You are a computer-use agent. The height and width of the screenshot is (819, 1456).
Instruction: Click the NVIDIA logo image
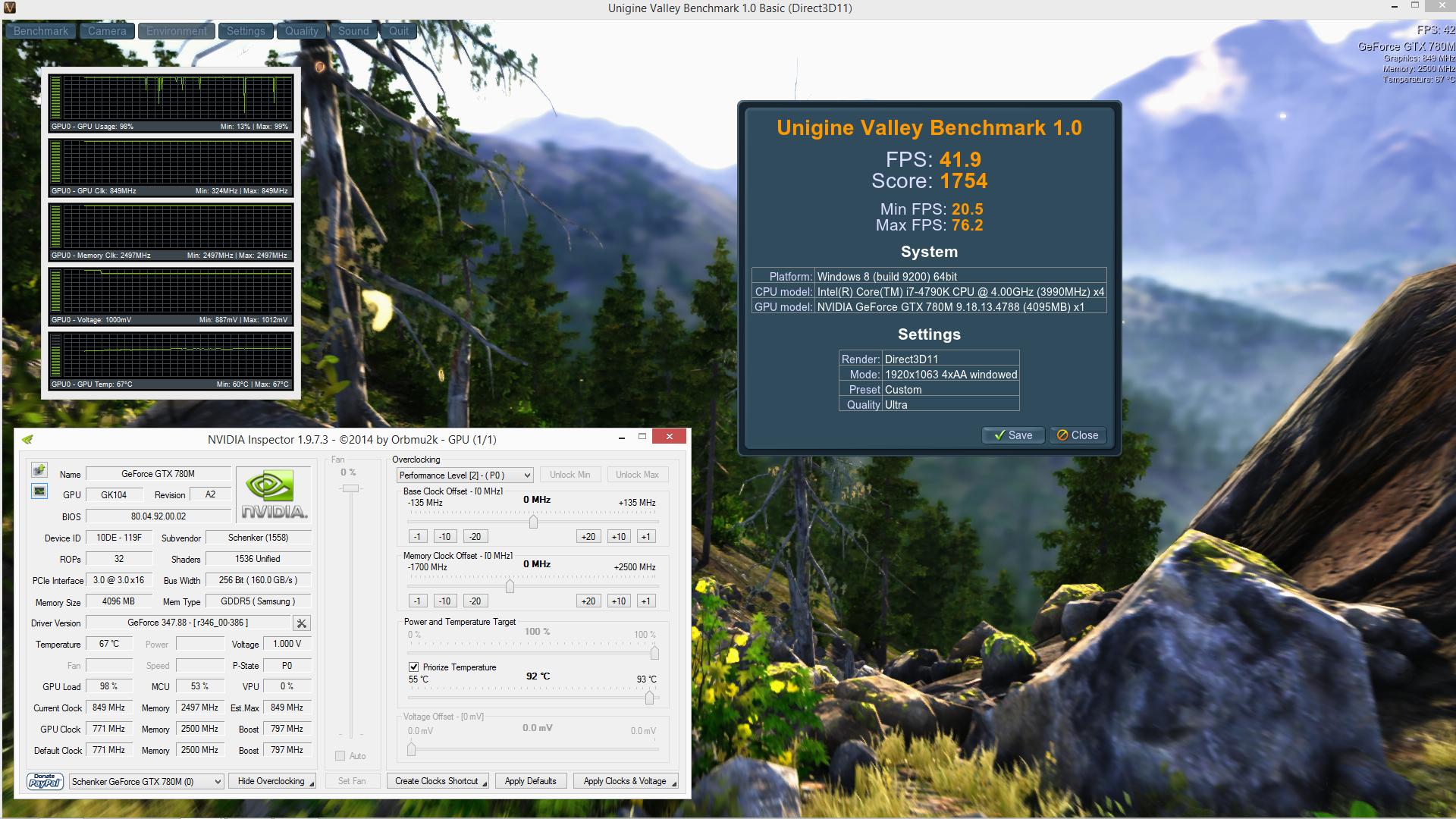[274, 494]
